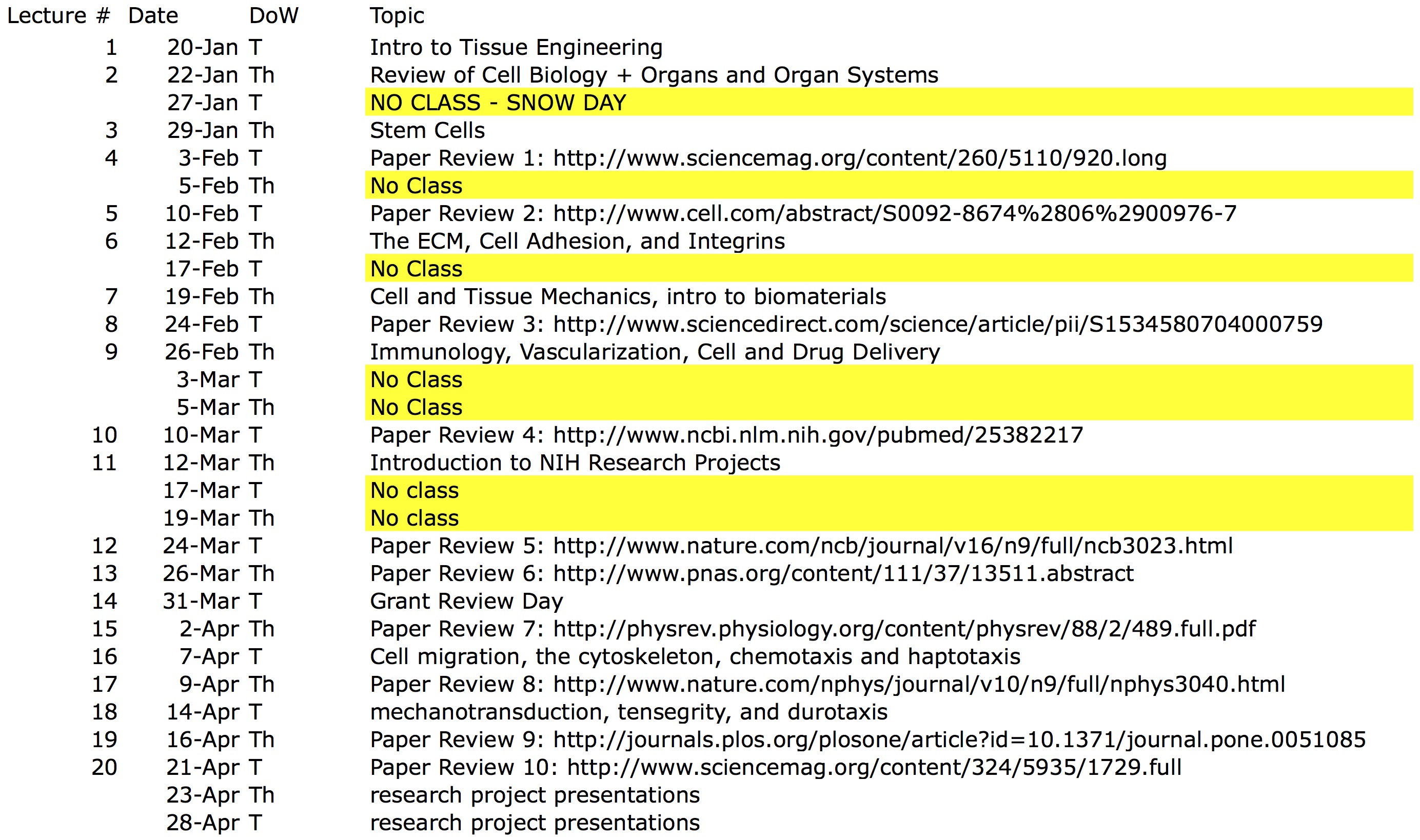Select the Grant Review Day topic cell
Image resolution: width=1420 pixels, height=840 pixels.
[x=466, y=602]
